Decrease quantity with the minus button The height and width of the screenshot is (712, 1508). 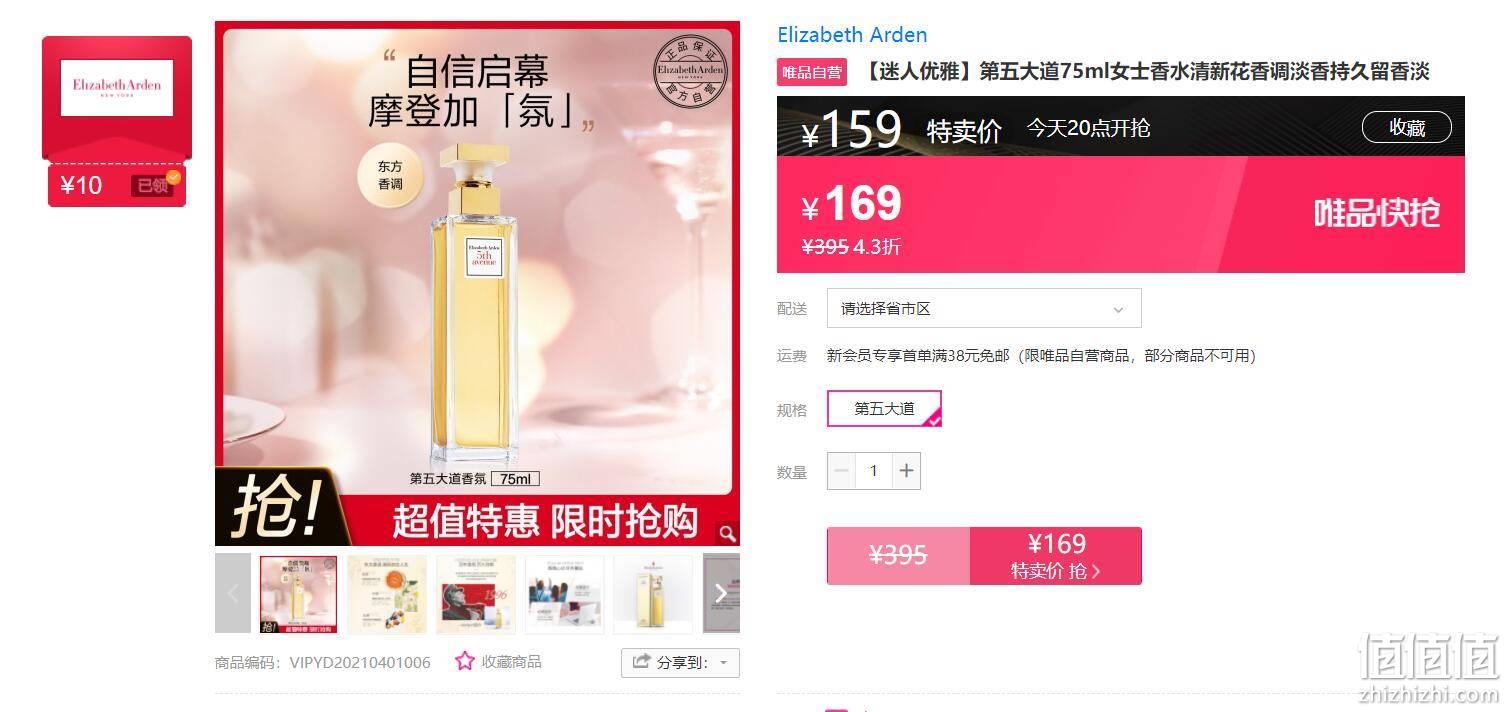[841, 470]
